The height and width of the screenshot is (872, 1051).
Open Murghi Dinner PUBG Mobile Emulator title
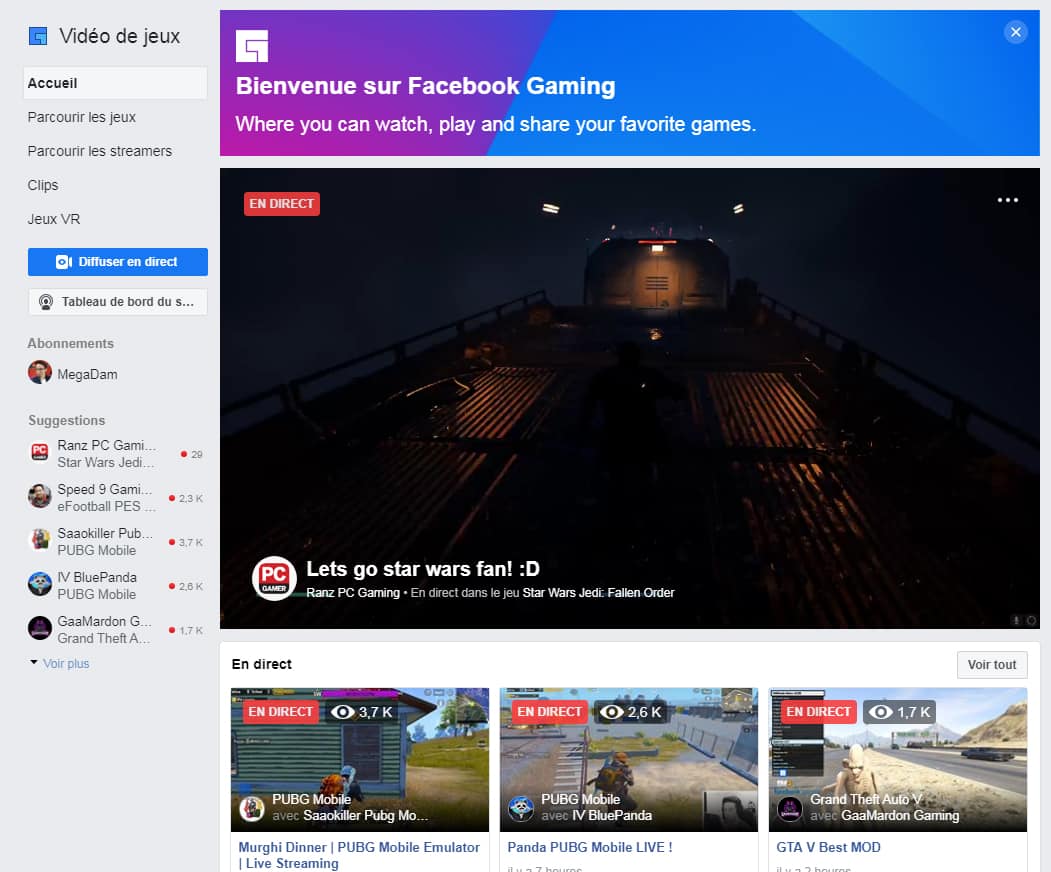(x=359, y=855)
